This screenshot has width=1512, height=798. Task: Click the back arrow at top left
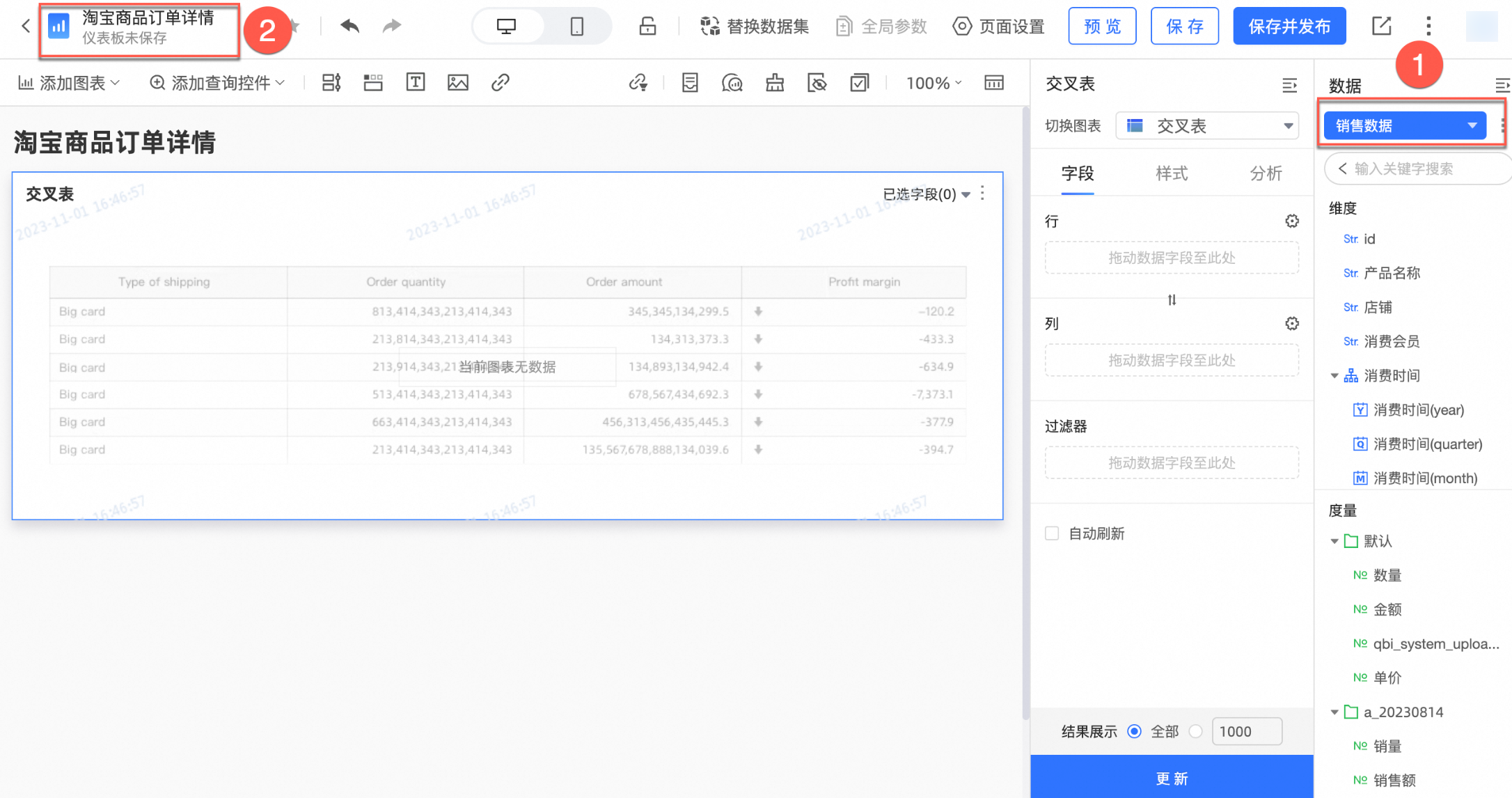(25, 26)
